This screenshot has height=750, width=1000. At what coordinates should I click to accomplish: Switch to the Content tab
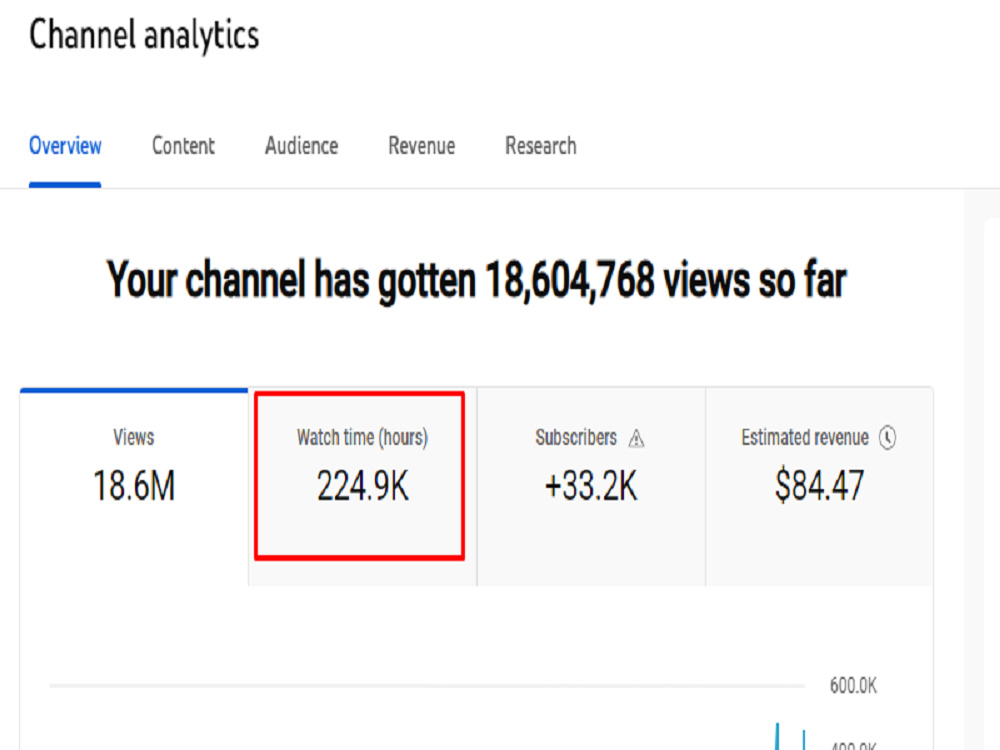183,146
